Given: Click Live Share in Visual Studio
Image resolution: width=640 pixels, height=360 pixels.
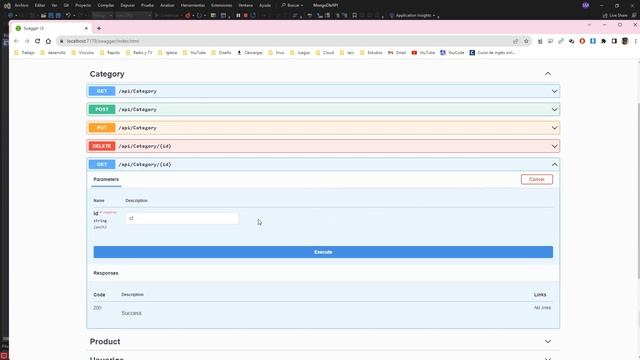Looking at the screenshot, I should click(x=615, y=16).
